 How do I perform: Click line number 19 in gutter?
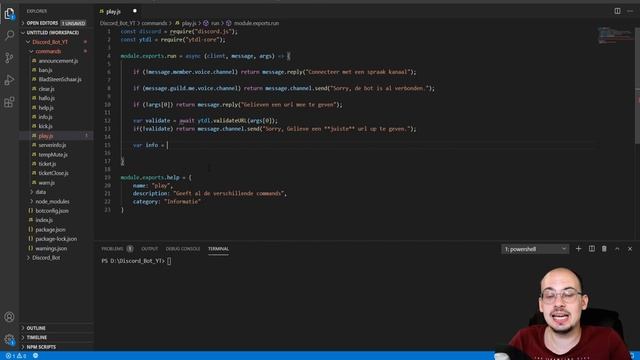tap(107, 178)
